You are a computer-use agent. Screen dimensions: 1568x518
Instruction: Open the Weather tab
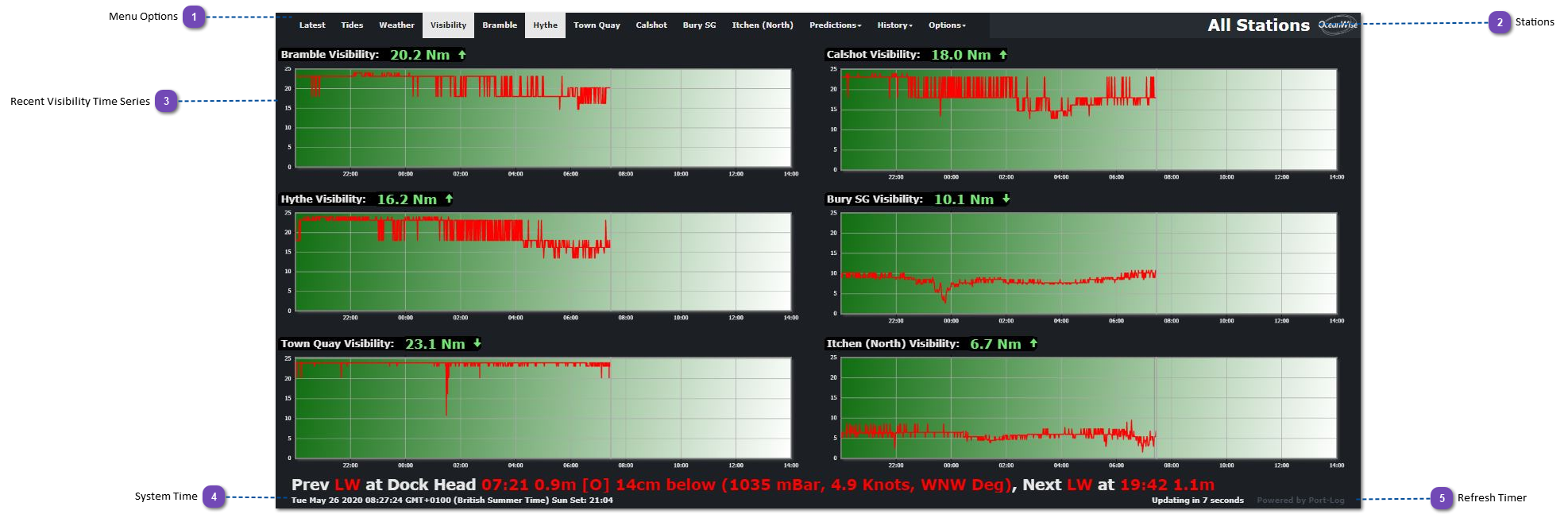(396, 25)
